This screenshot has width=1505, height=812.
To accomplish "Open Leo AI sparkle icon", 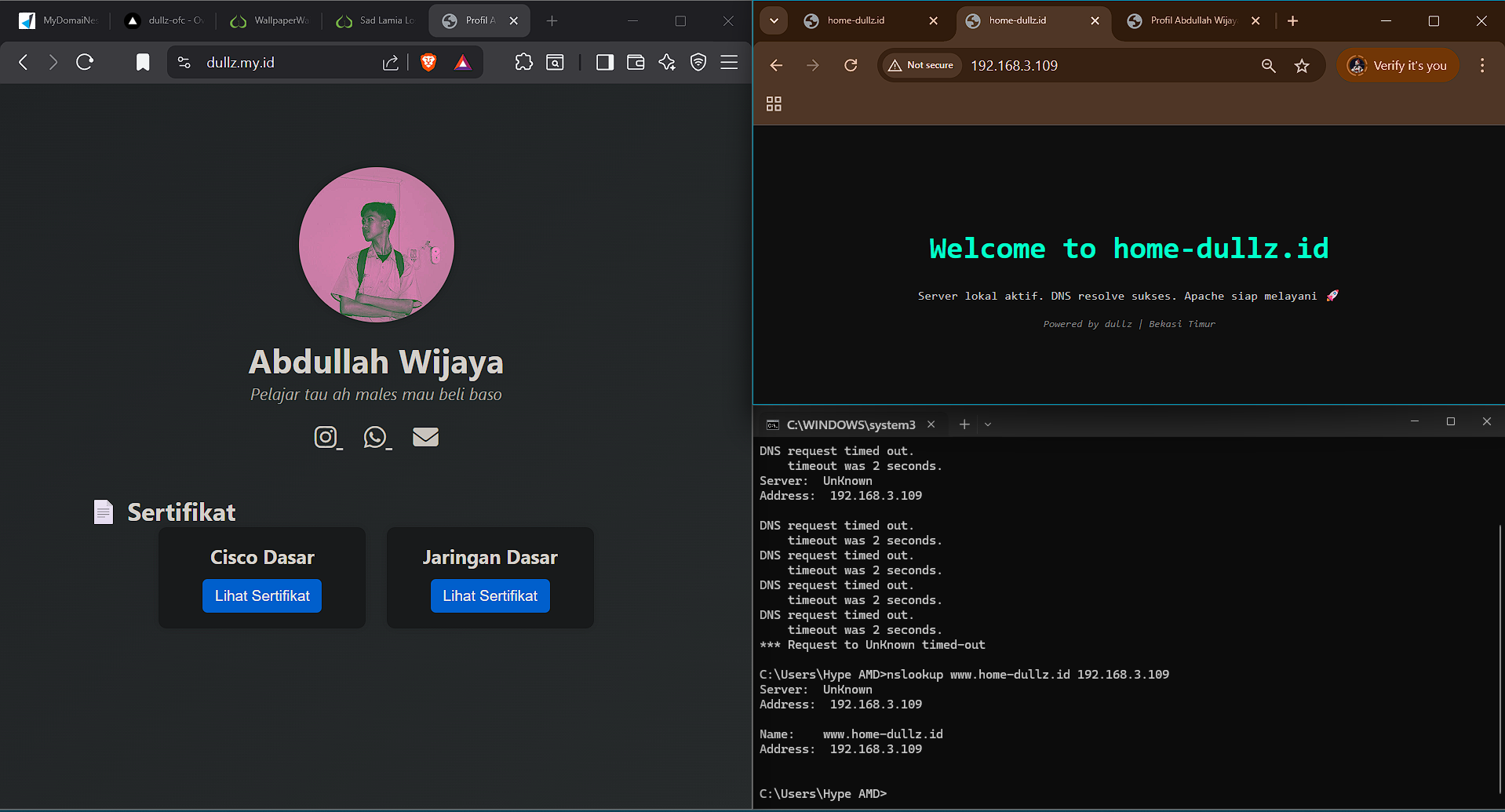I will pyautogui.click(x=667, y=63).
